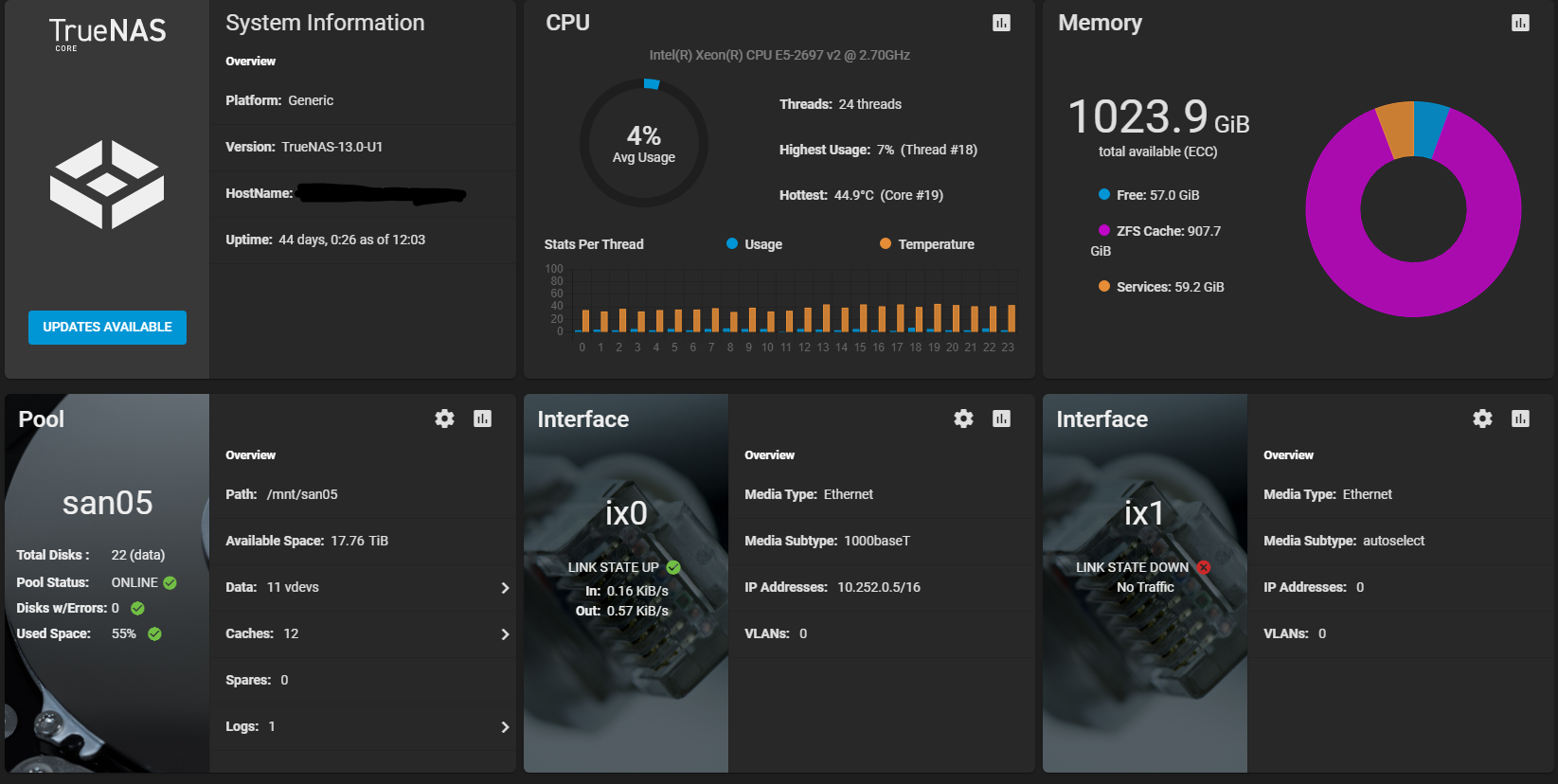Click the Threads 24 threads text
The image size is (1558, 784).
tap(840, 104)
